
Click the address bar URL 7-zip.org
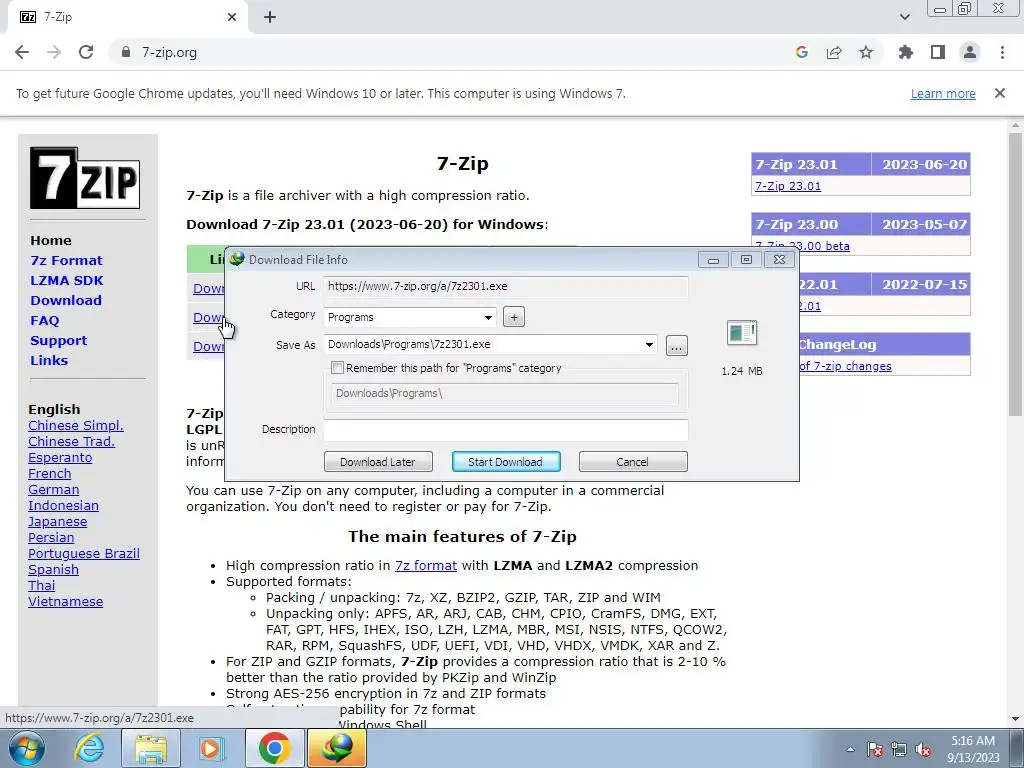pyautogui.click(x=169, y=52)
